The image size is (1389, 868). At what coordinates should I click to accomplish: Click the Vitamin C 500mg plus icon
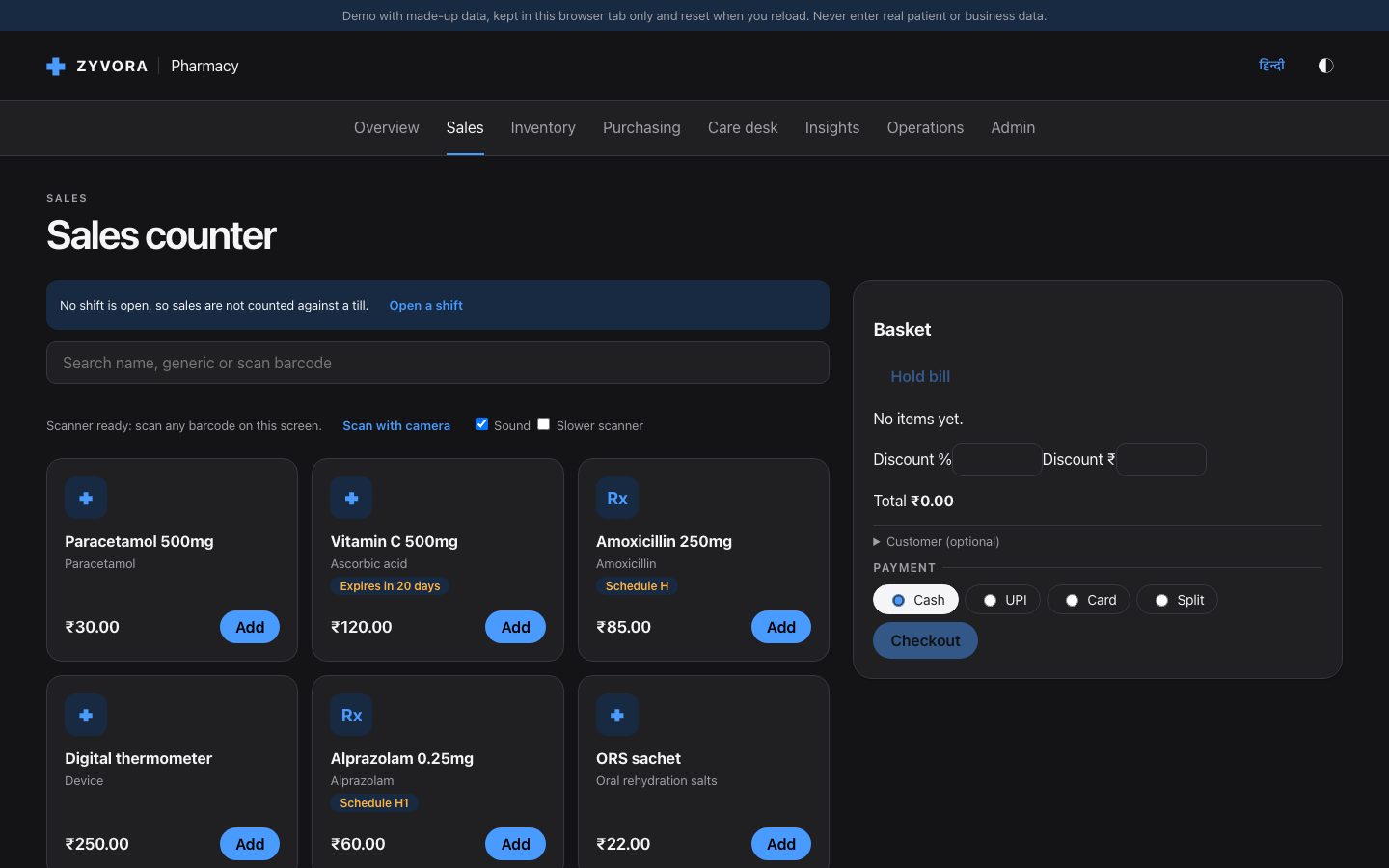(351, 498)
